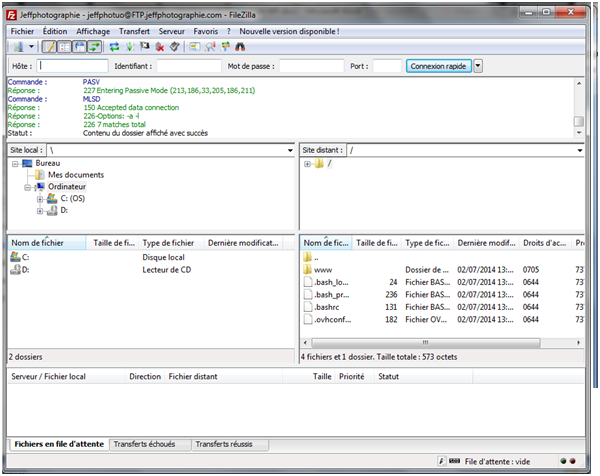Sort local list by Dernière modification
This screenshot has width=600, height=476.
coord(243,243)
